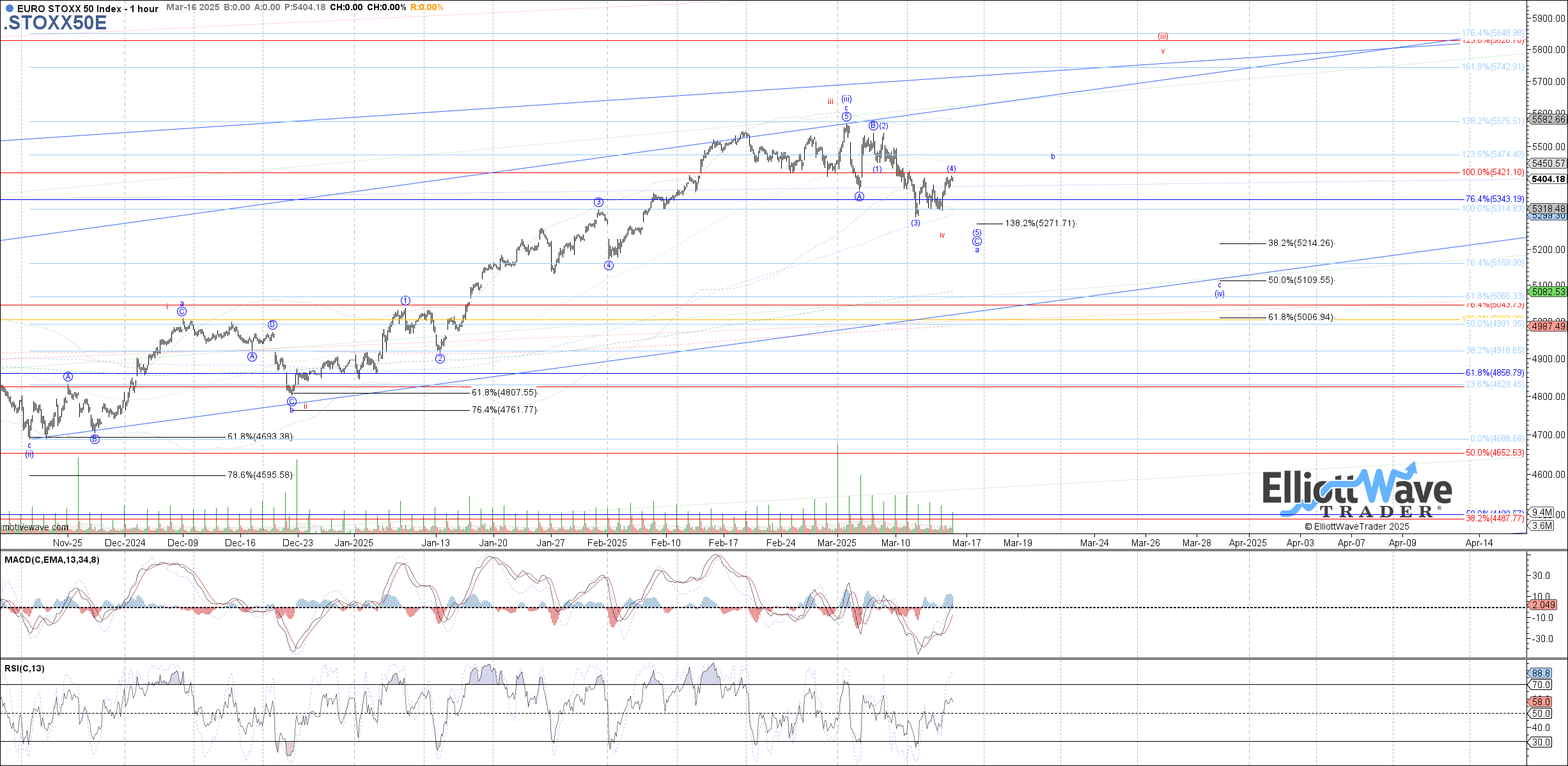Screen dimensions: 1568x766
Task: Click the circled 2 wave label near Jan-13
Action: pyautogui.click(x=440, y=358)
